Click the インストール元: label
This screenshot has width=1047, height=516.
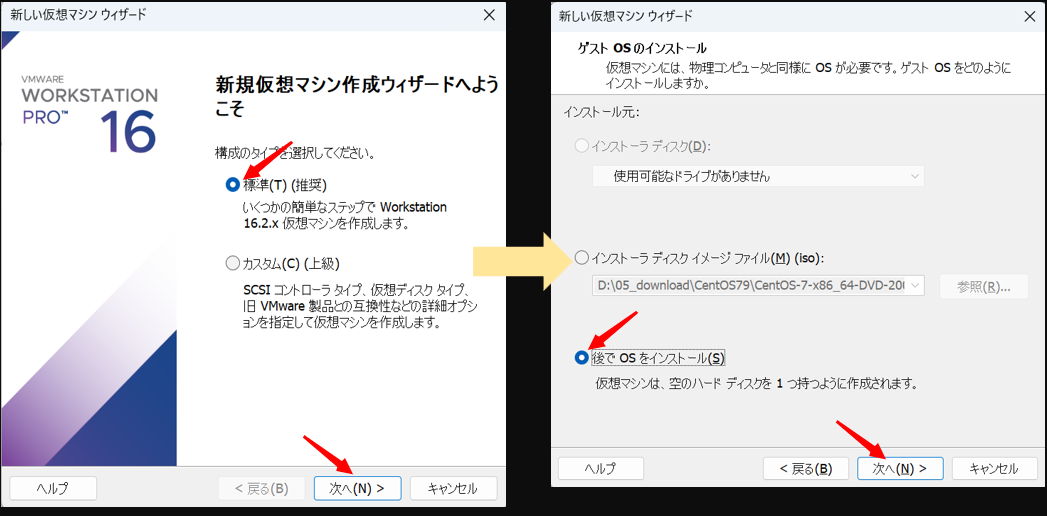coord(601,112)
